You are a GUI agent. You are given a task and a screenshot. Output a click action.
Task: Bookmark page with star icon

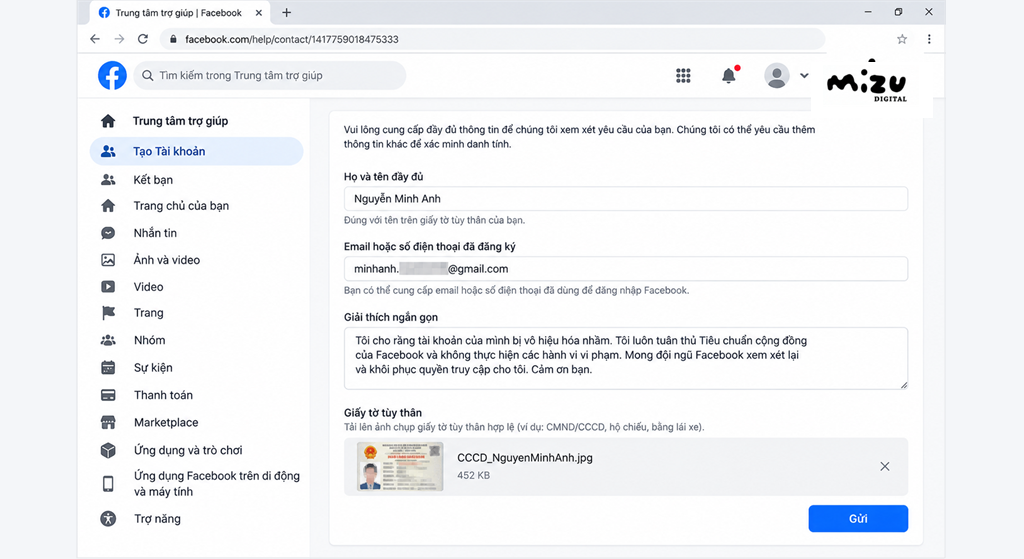tap(902, 39)
